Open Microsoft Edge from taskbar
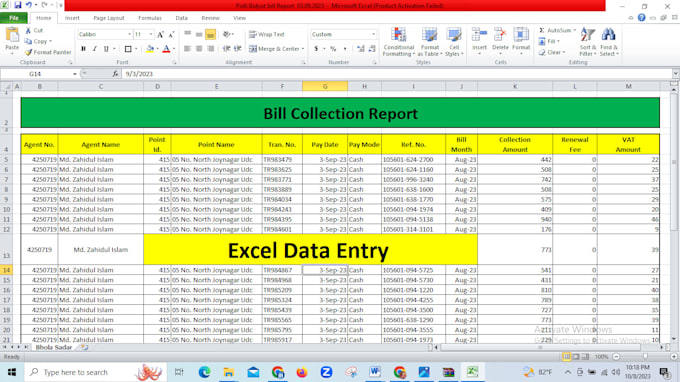The width and height of the screenshot is (680, 382). pos(204,372)
